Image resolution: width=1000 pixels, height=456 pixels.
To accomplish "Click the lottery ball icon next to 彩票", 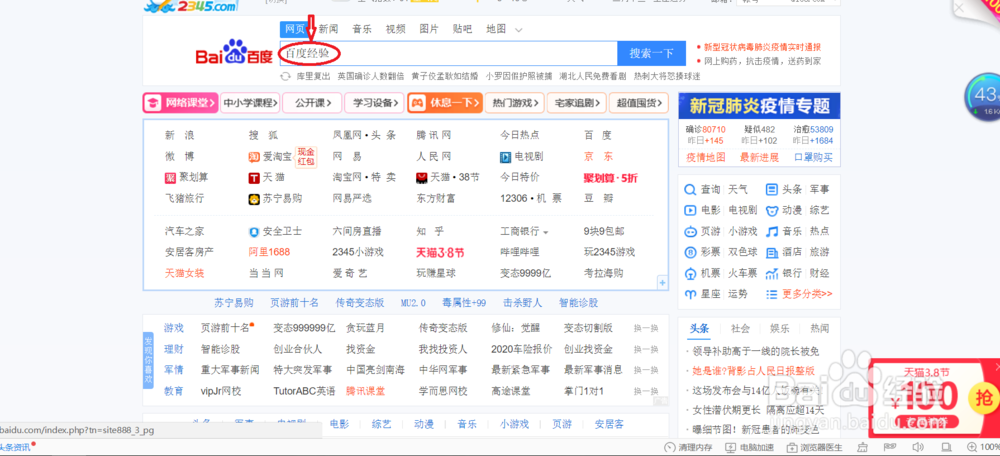I will click(x=690, y=253).
